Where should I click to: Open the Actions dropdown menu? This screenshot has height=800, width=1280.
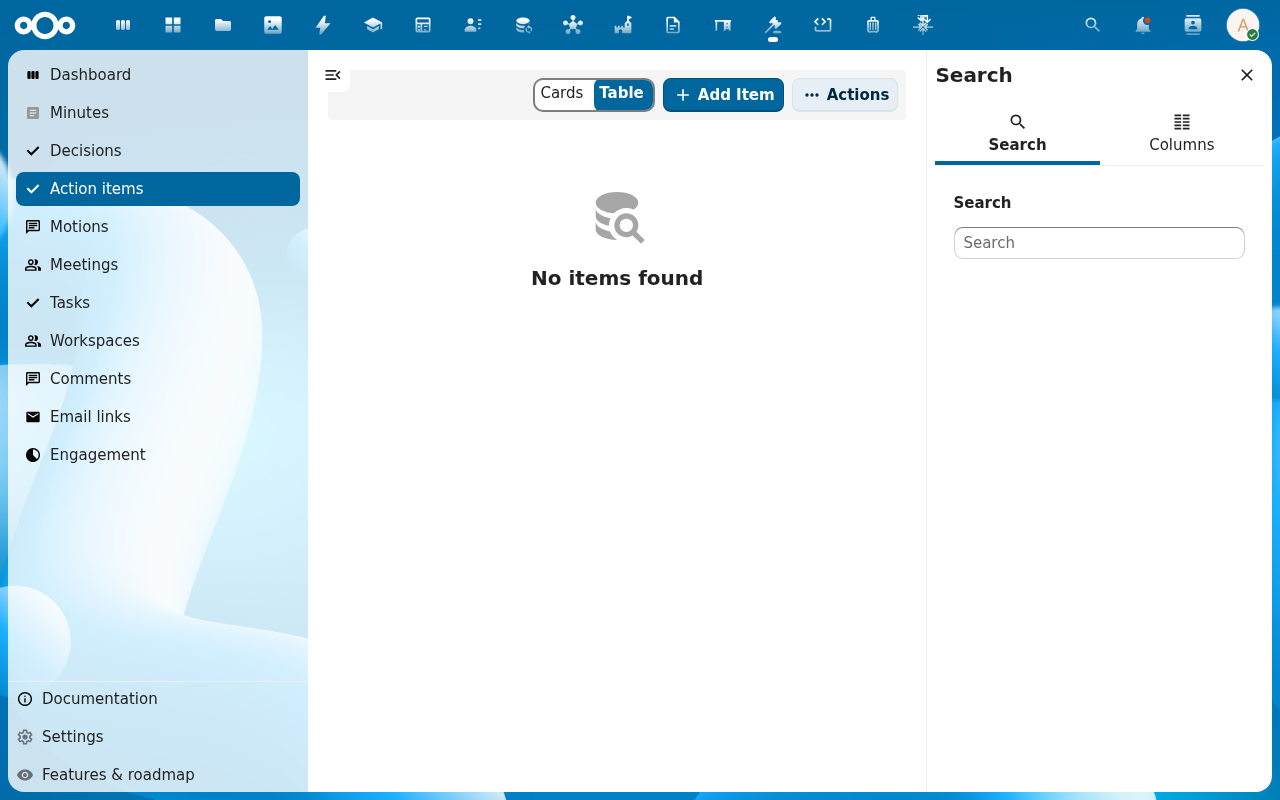pos(845,95)
